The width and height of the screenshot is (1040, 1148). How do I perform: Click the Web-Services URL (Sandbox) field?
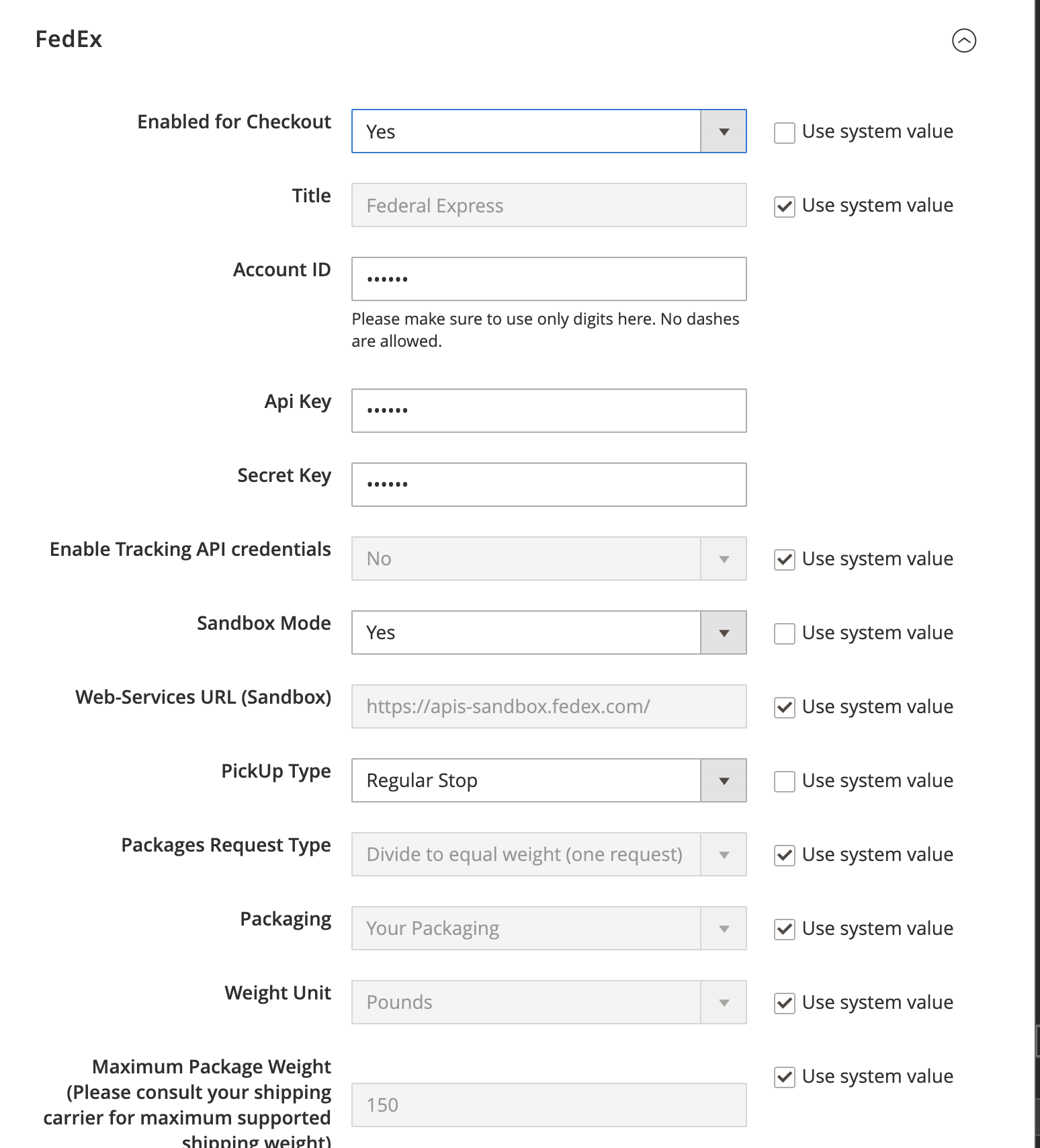point(549,706)
